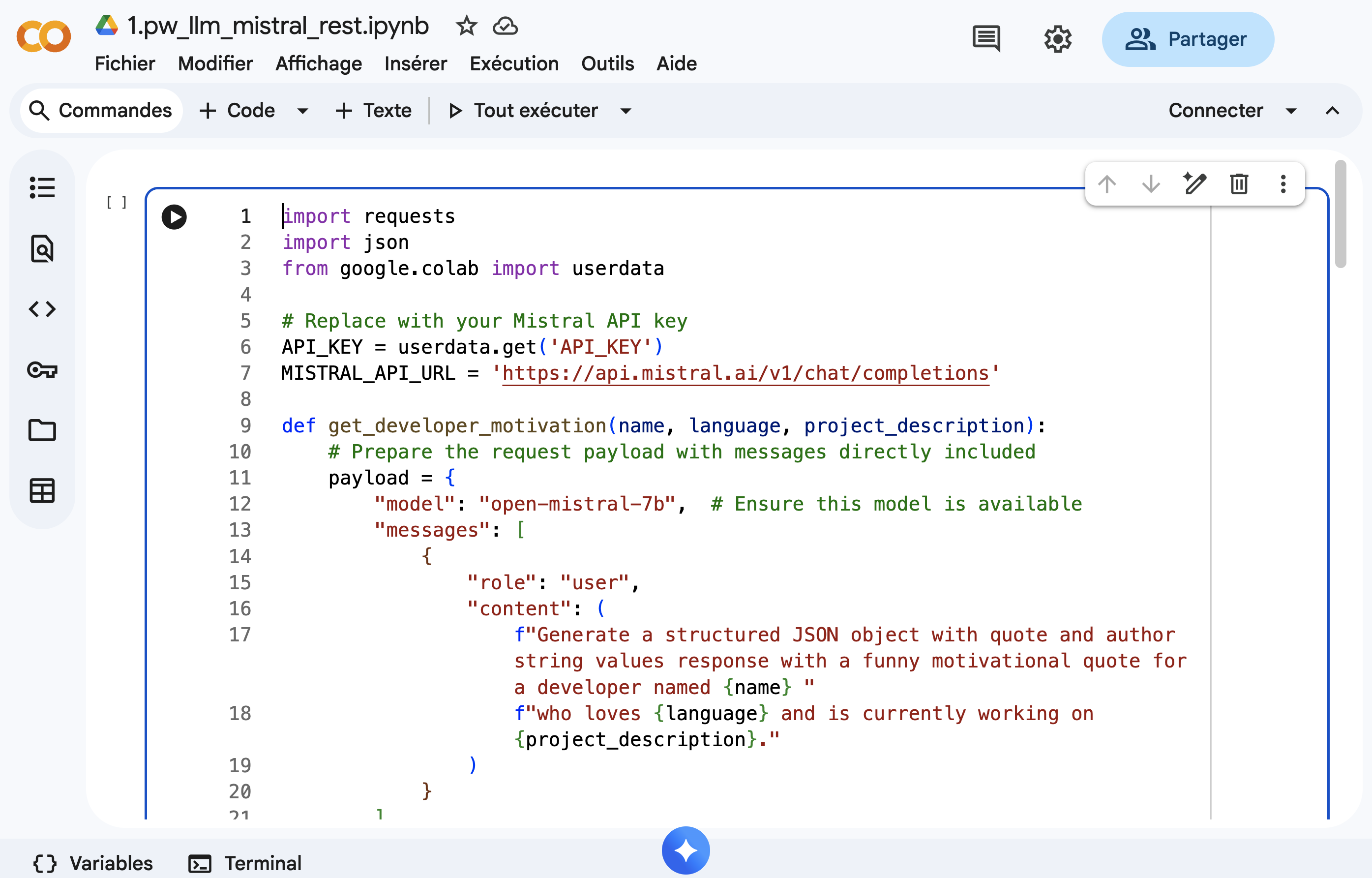Star the notebook with star icon
Image resolution: width=1372 pixels, height=878 pixels.
[x=466, y=26]
